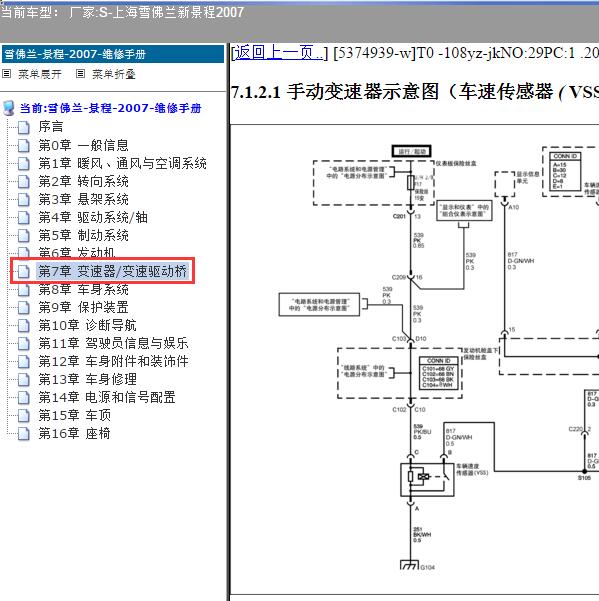Collapse all menus with 菜单折叠
599x601 pixels.
pos(114,74)
